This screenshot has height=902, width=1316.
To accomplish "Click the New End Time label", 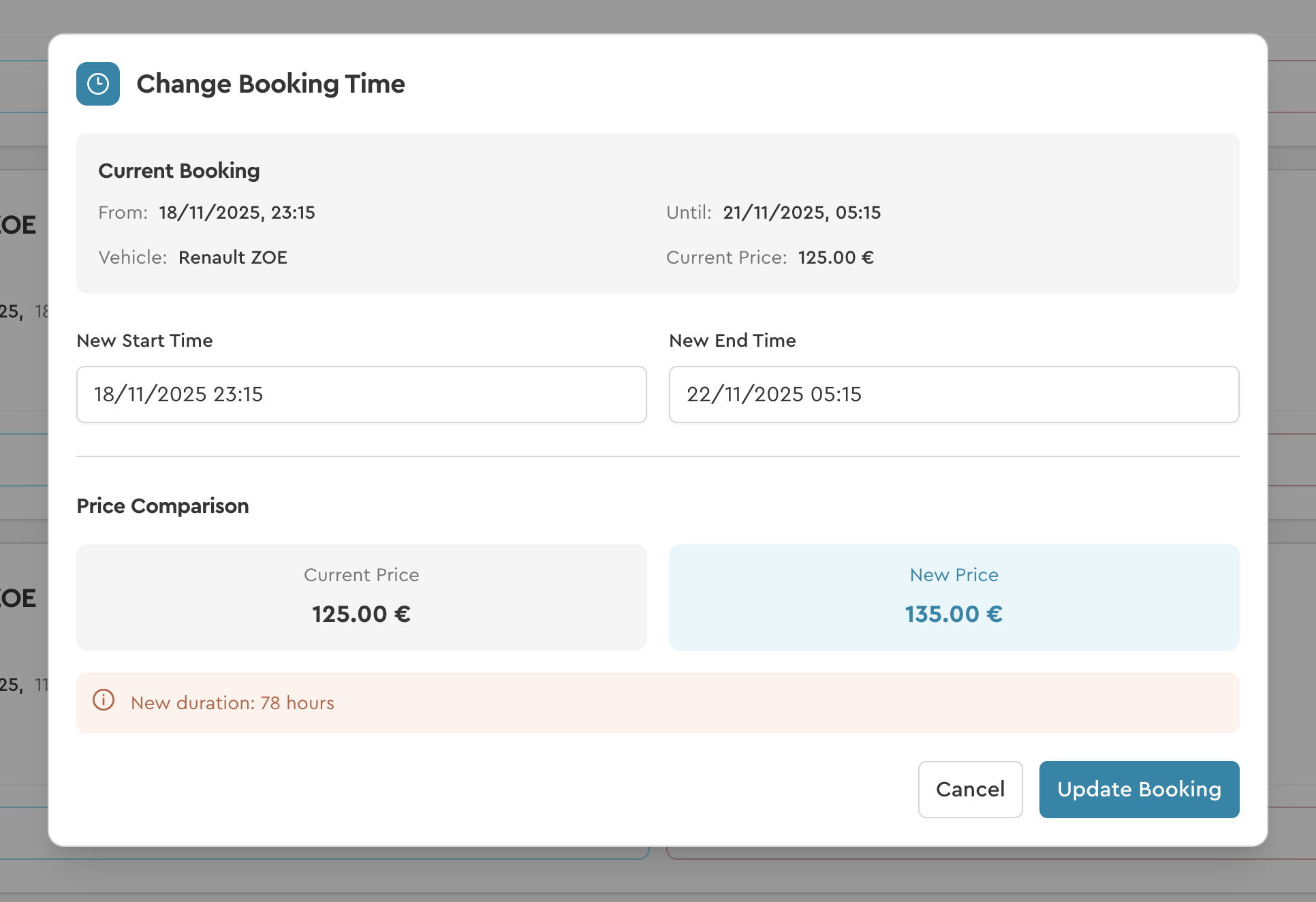I will point(732,341).
